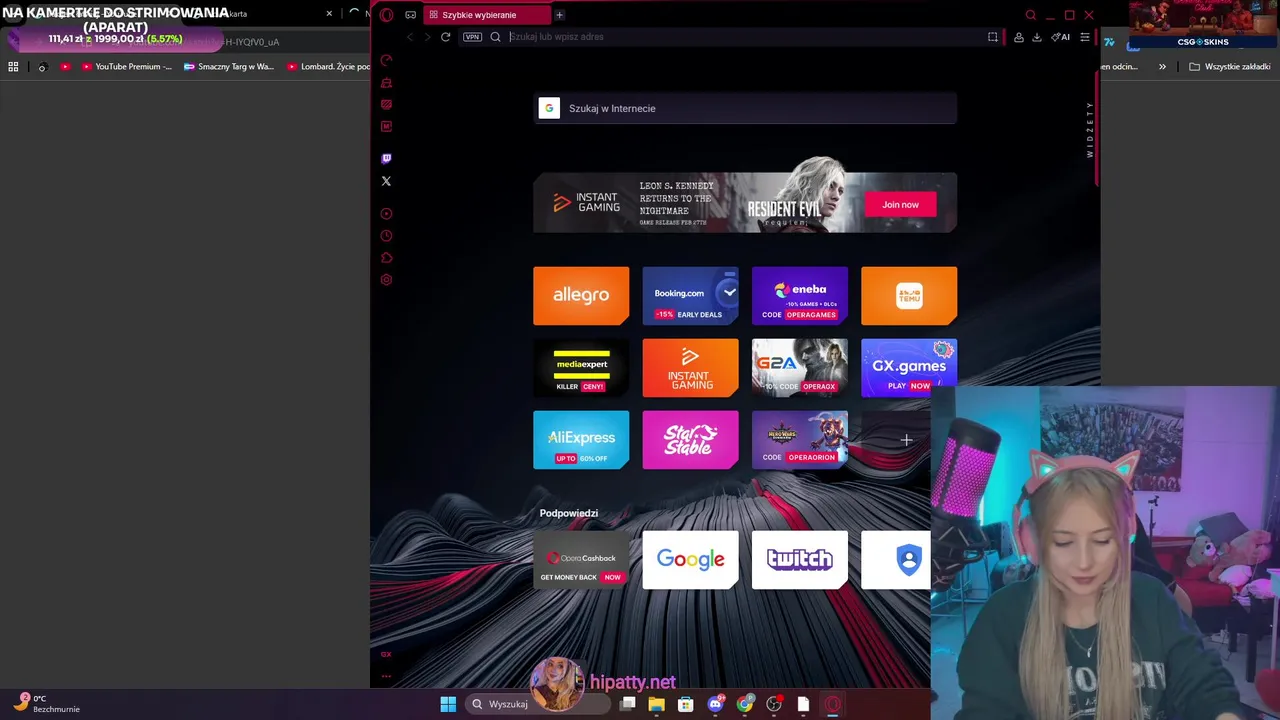Image resolution: width=1280 pixels, height=720 pixels.
Task: Open Chrome from the taskbar
Action: click(x=744, y=704)
